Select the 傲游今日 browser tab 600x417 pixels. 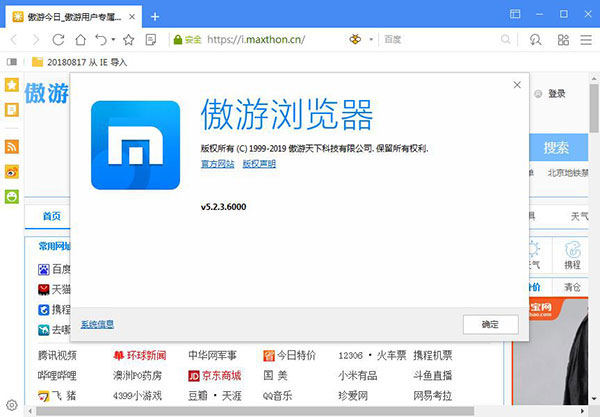tap(75, 17)
